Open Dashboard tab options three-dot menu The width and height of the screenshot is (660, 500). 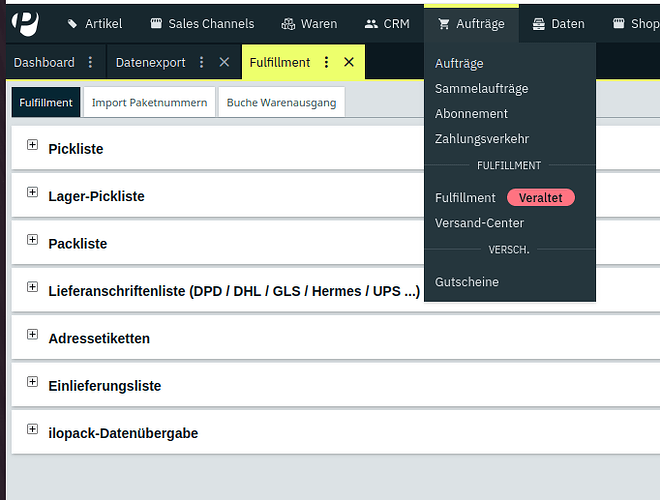[x=90, y=62]
